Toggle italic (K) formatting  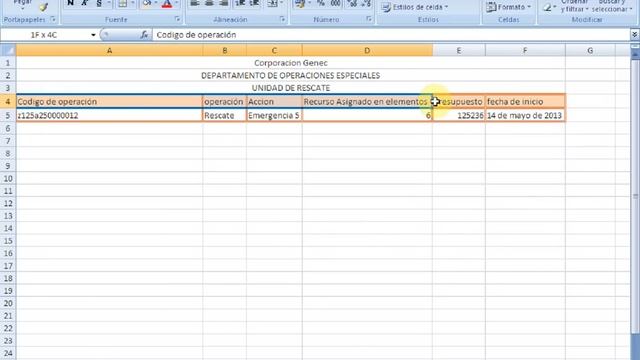click(x=84, y=4)
